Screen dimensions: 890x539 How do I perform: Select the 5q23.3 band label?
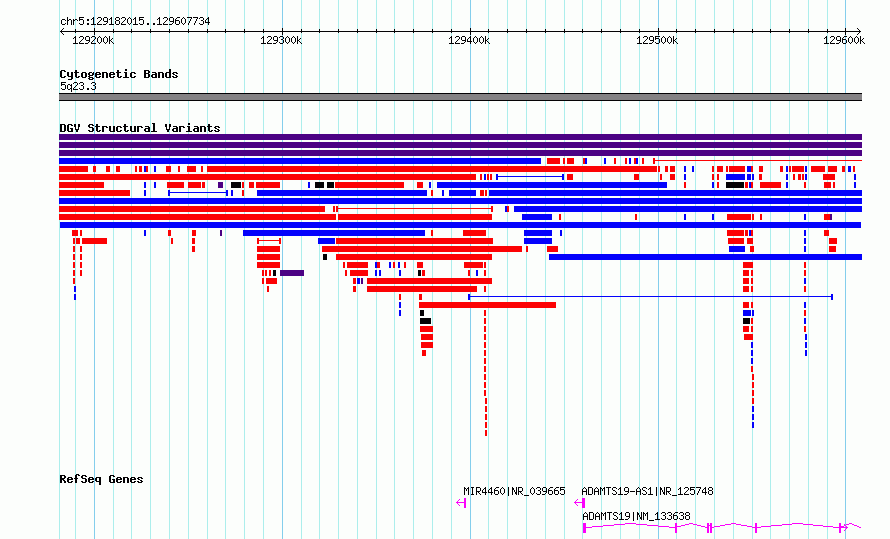(78, 86)
